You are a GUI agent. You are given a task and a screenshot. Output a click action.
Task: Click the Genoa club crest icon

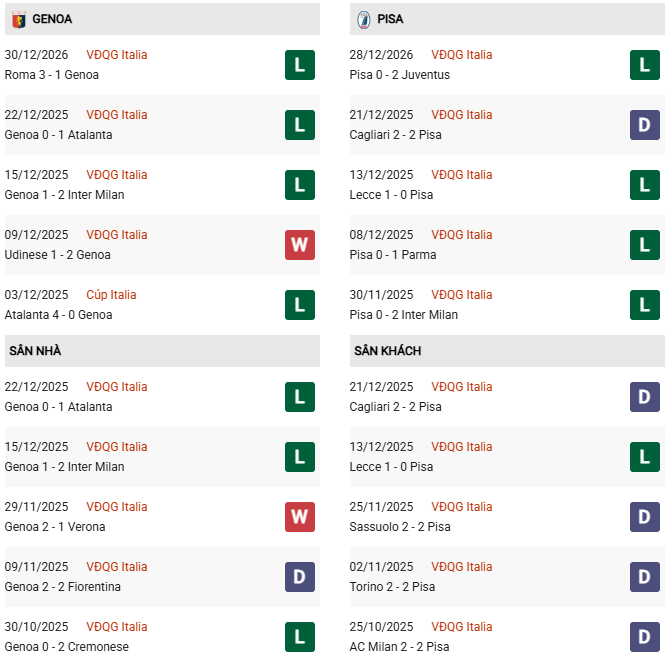[18, 19]
